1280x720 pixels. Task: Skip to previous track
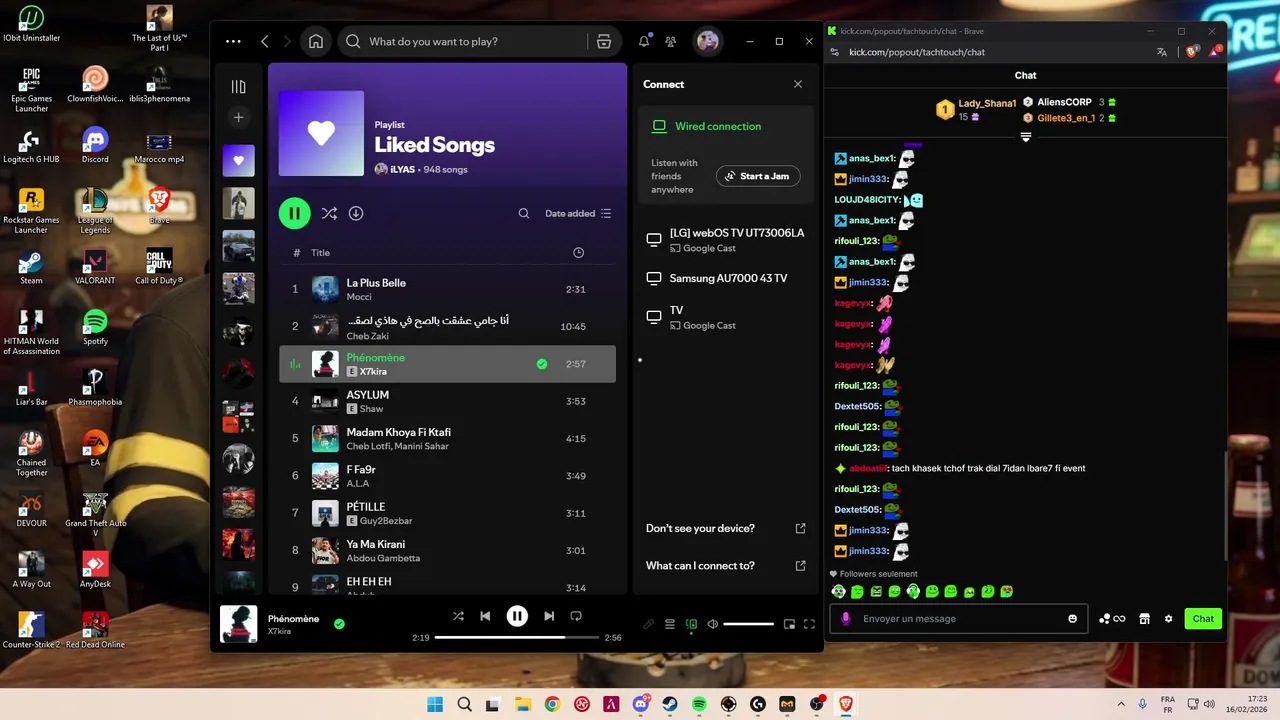coord(485,616)
